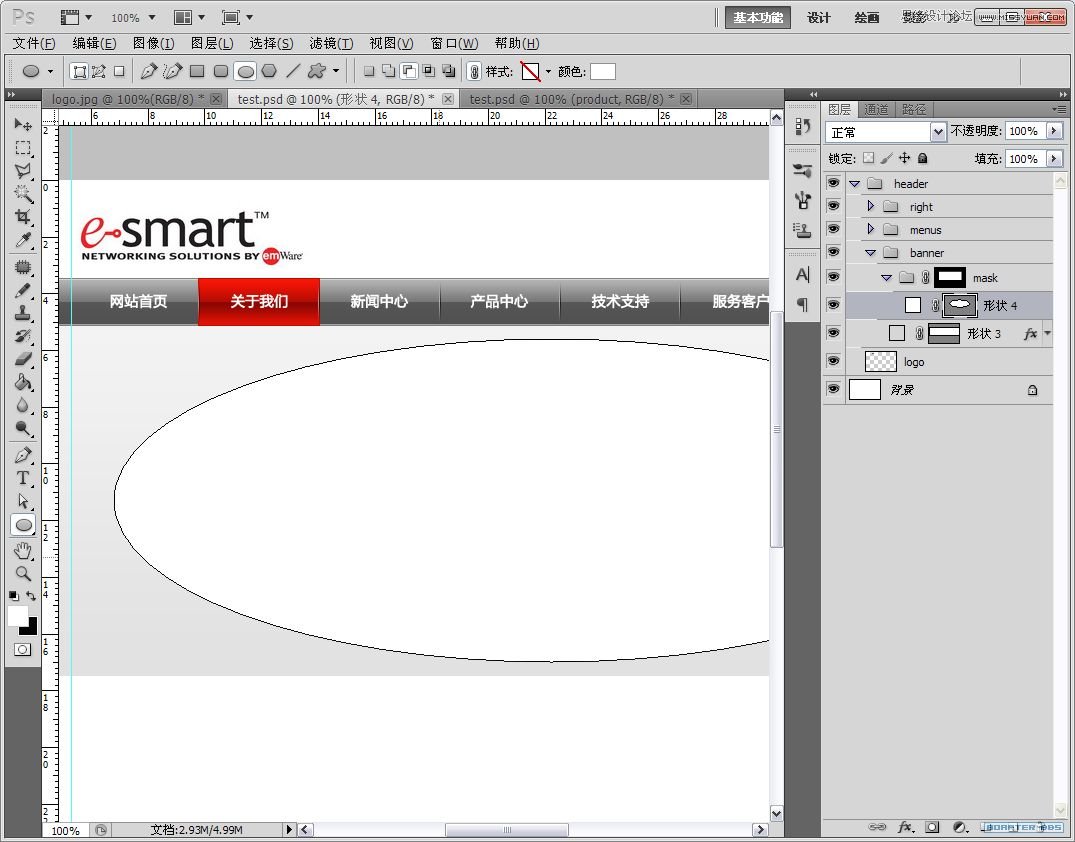This screenshot has height=842, width=1075.
Task: Select the Magic Wand tool
Action: coord(23,193)
